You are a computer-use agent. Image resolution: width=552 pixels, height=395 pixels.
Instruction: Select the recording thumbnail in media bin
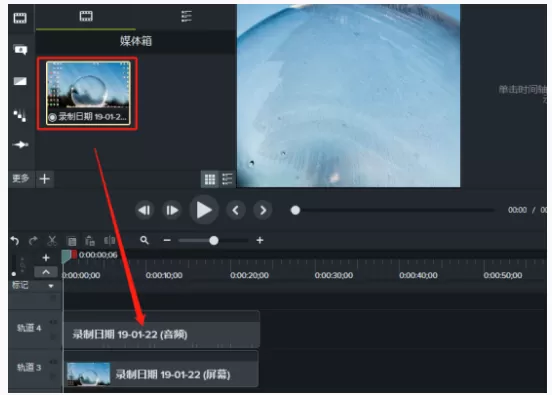coord(88,93)
